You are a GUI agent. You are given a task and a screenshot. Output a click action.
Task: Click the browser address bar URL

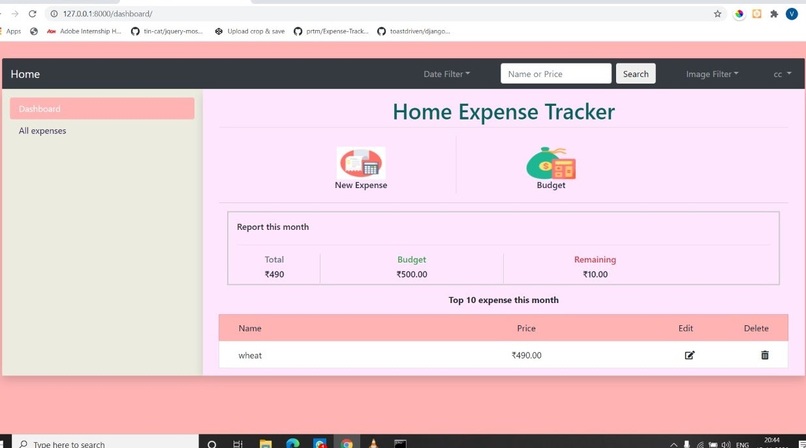pos(107,14)
